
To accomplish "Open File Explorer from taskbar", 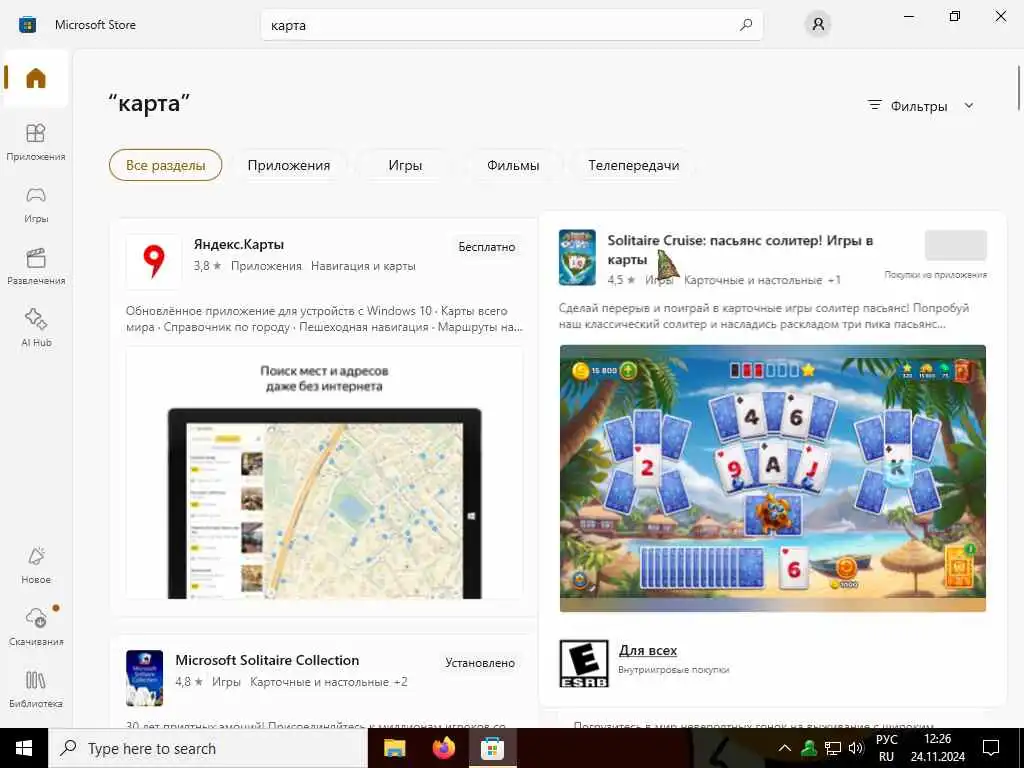I will tap(394, 748).
